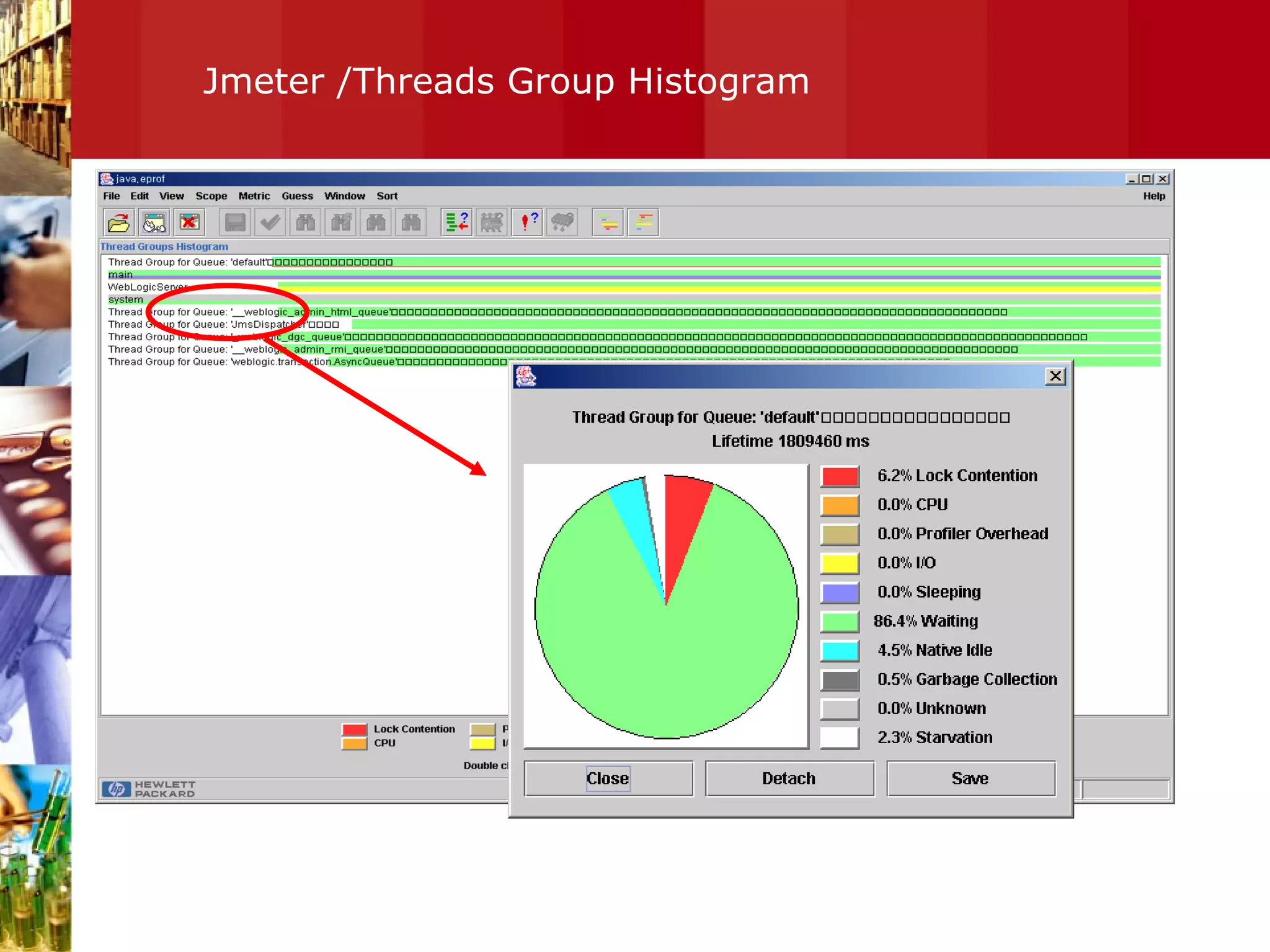Click the fourth binoculars toolbar icon

[411, 222]
